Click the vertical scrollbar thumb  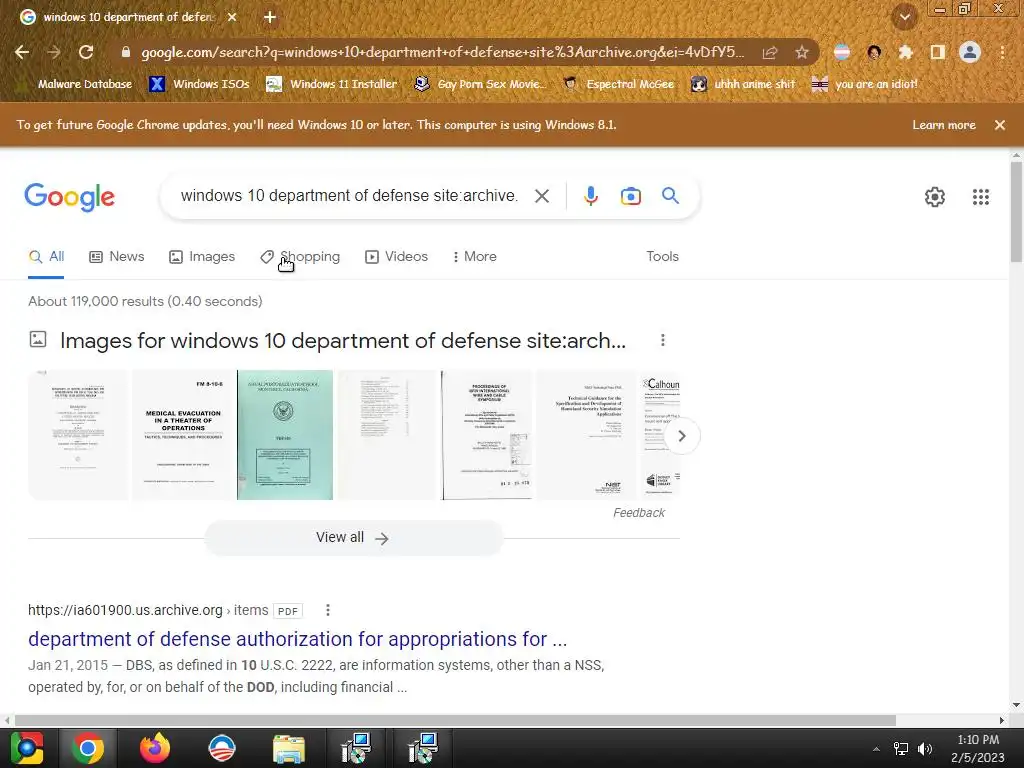click(1016, 212)
